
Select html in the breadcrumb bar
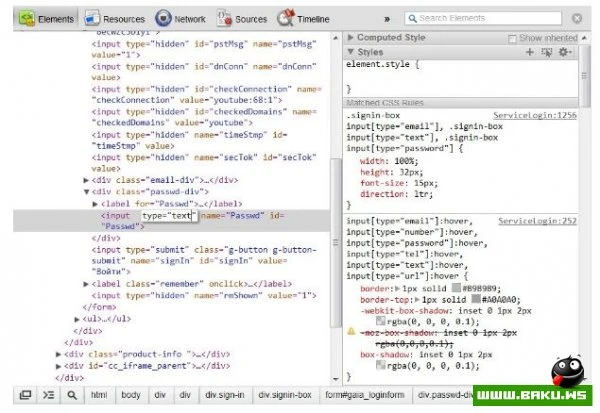99,395
